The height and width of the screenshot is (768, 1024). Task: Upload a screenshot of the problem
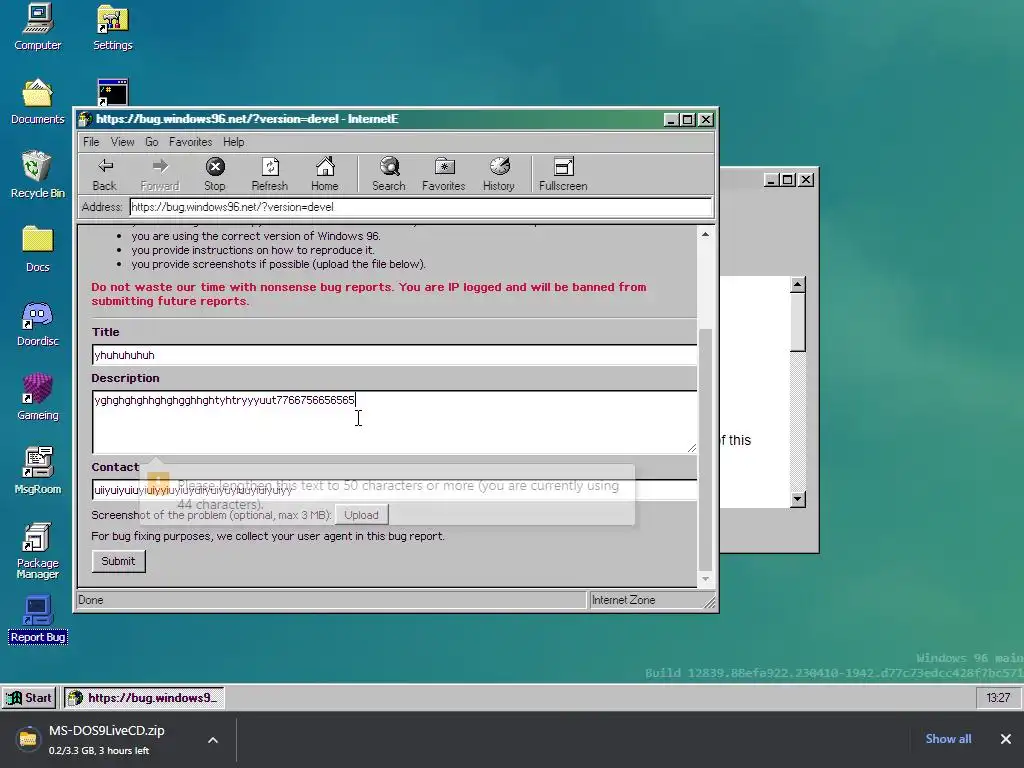361,515
